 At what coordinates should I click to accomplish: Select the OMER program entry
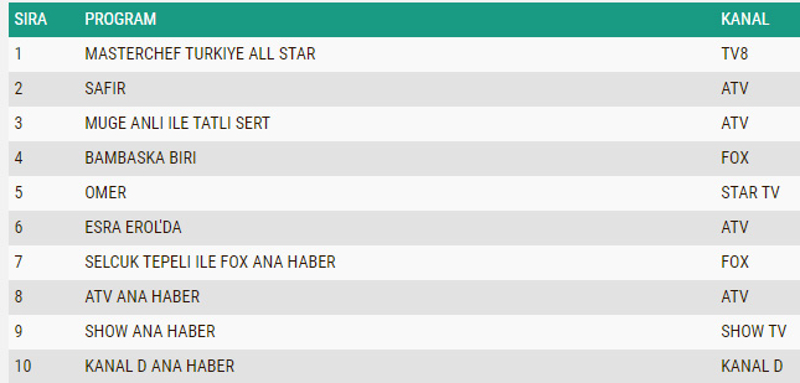coord(106,192)
